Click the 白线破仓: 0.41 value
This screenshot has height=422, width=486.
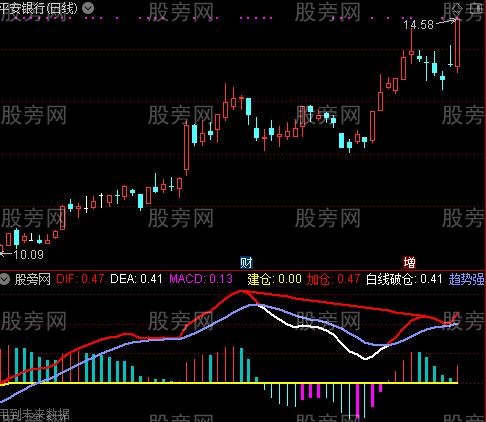(404, 279)
